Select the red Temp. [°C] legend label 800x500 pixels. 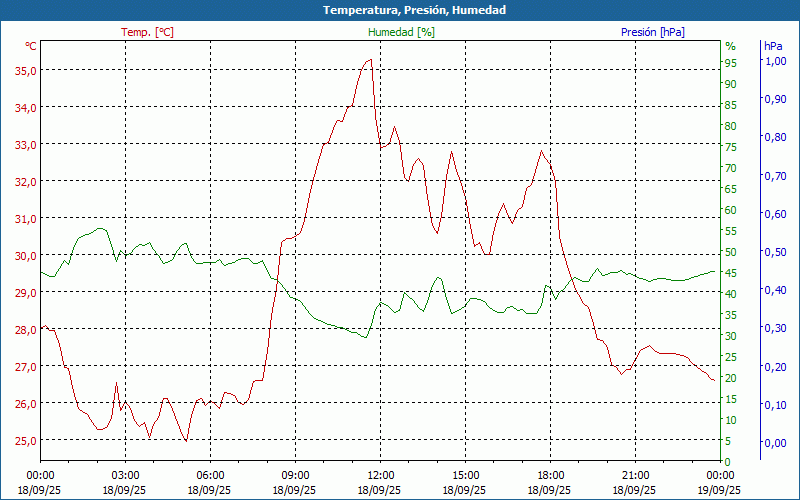click(147, 32)
